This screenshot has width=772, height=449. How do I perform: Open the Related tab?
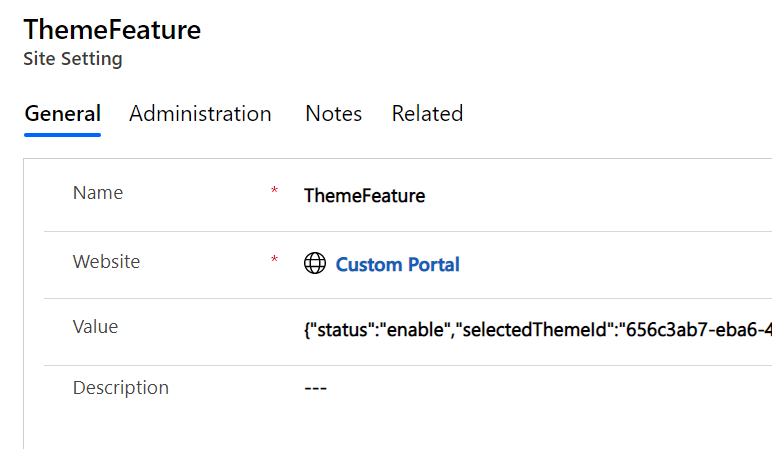pyautogui.click(x=427, y=114)
